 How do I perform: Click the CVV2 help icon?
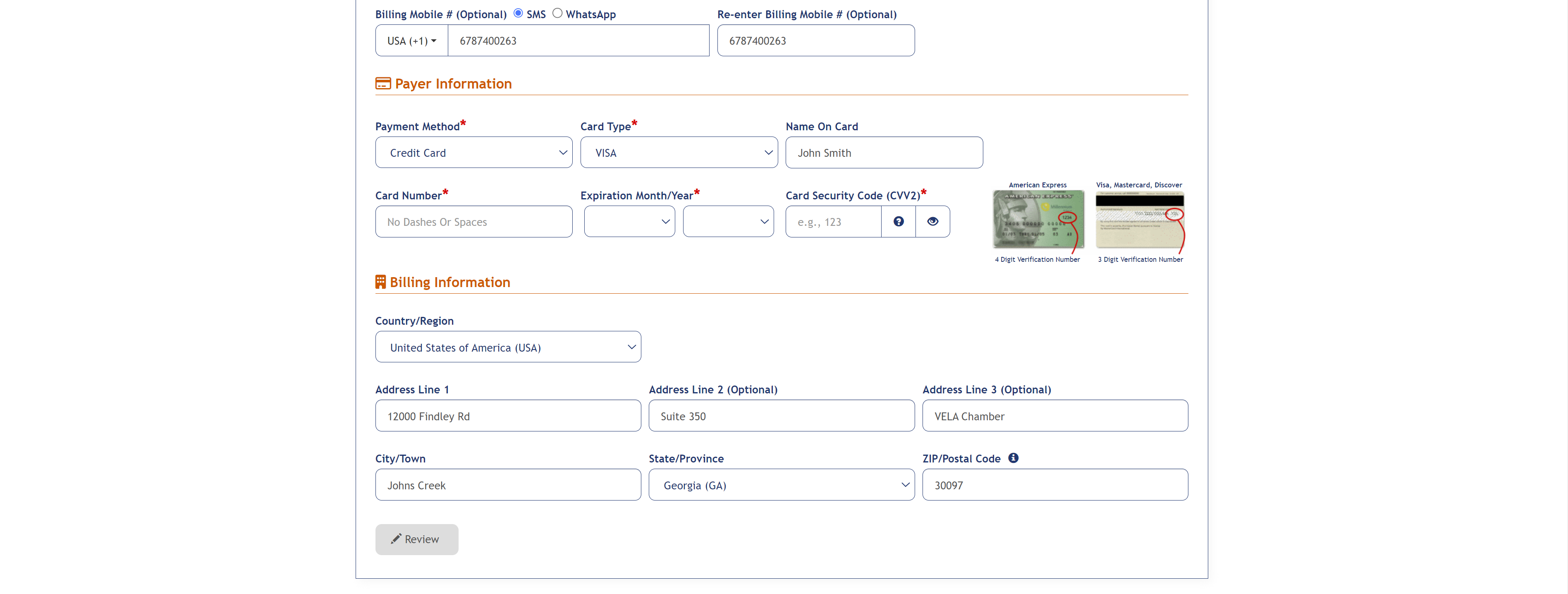tap(898, 221)
